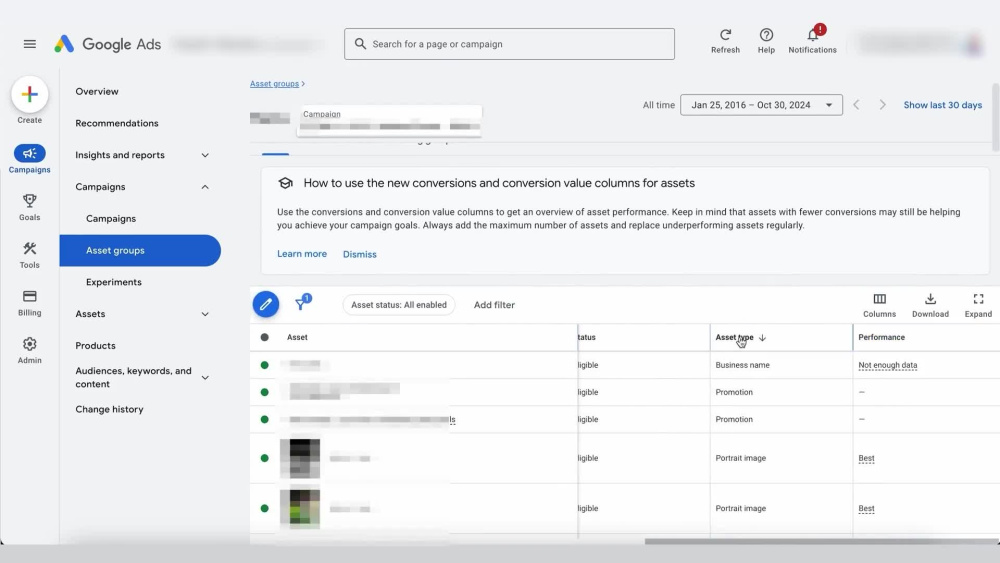Expand the Assets section chevron
1000x563 pixels.
[x=205, y=314]
